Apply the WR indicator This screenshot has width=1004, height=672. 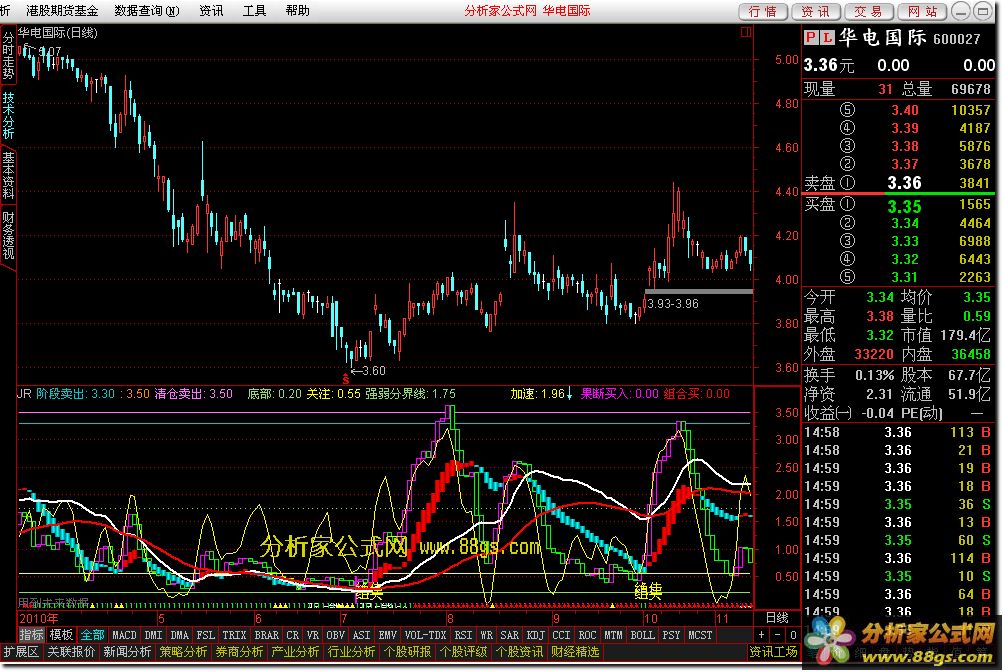pyautogui.click(x=487, y=635)
